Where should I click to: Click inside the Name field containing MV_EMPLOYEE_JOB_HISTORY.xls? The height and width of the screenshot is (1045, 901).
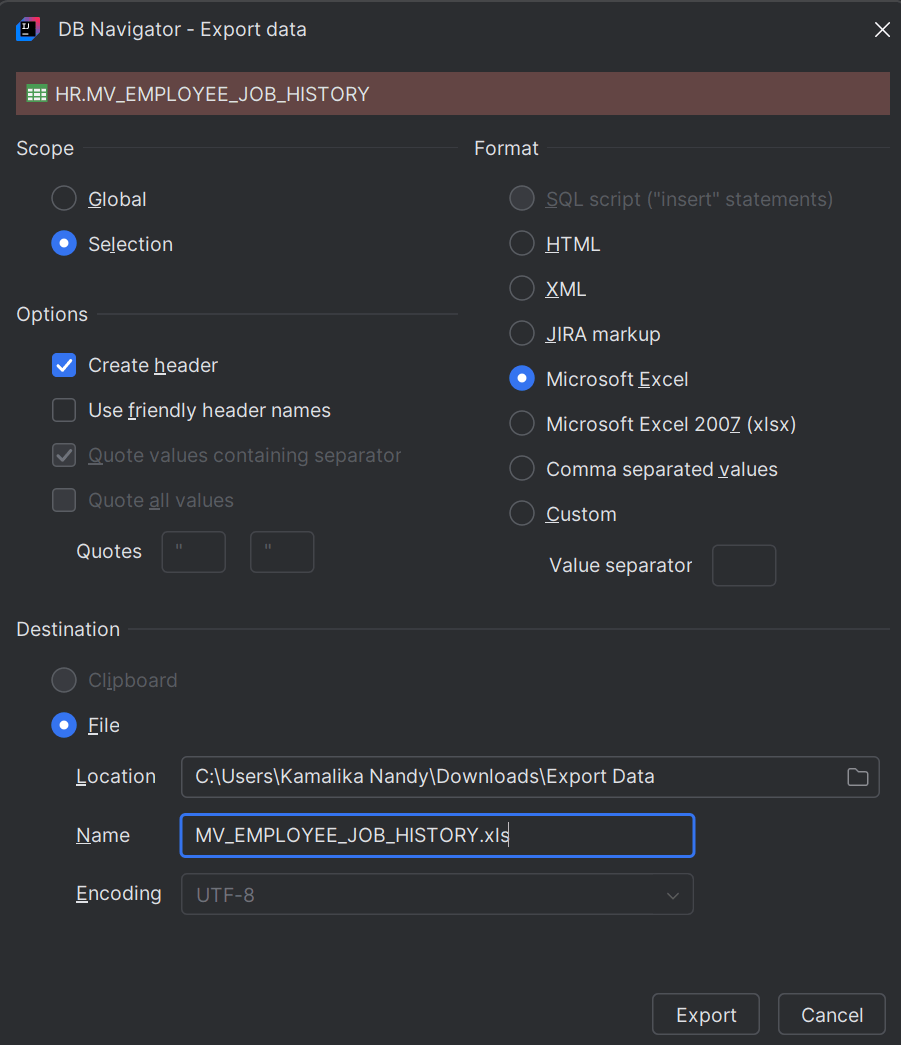tap(437, 835)
